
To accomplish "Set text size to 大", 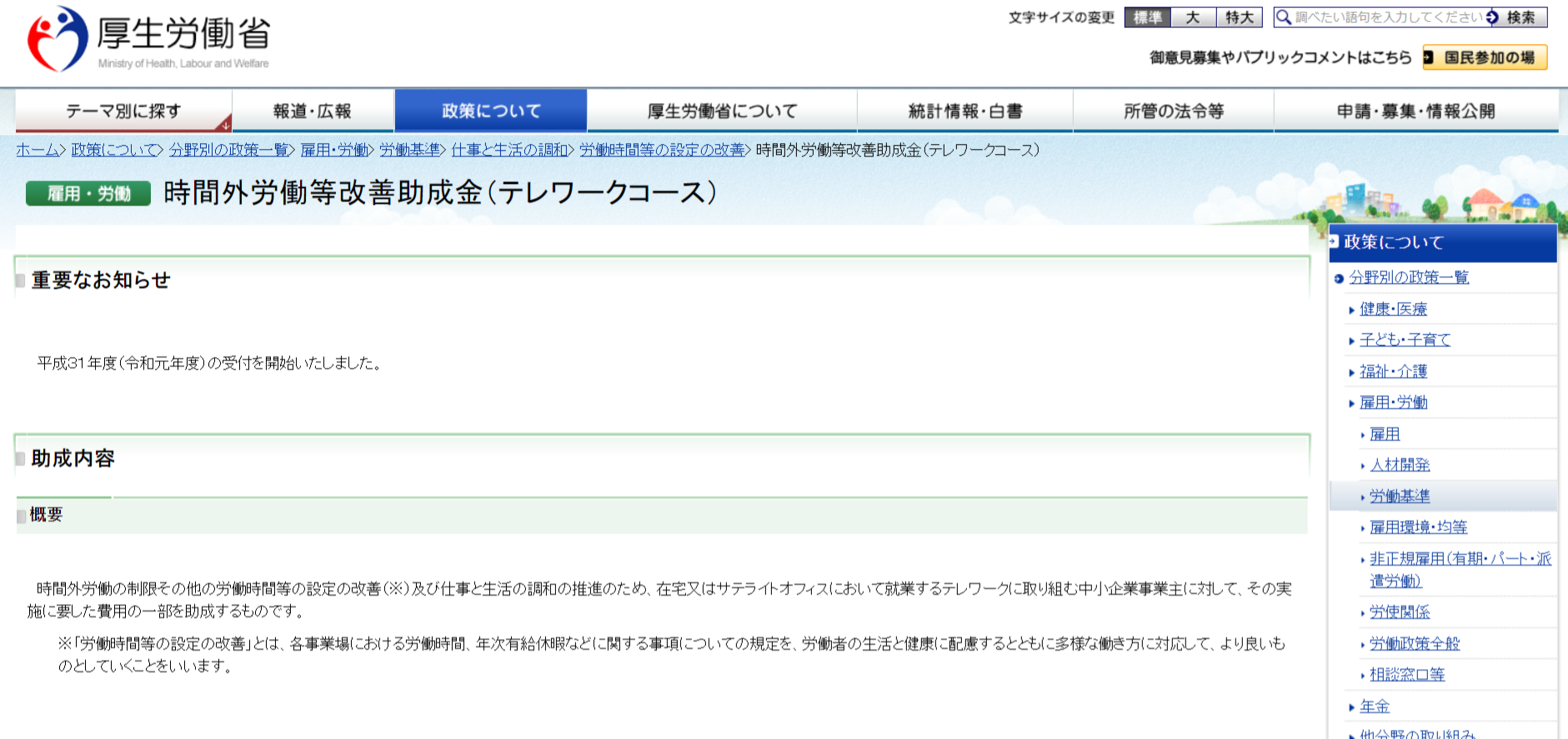I will (x=1193, y=17).
